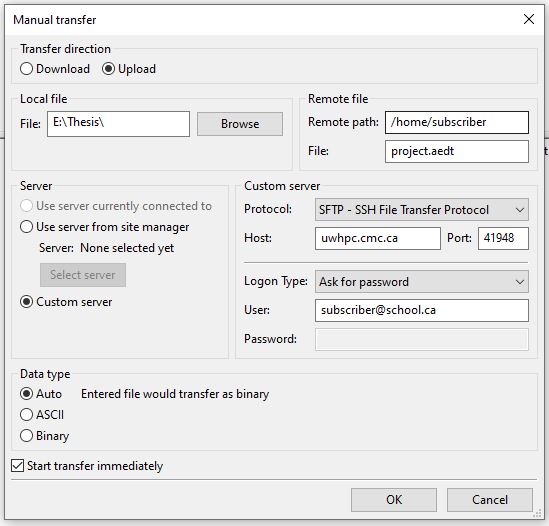Image resolution: width=549 pixels, height=526 pixels.
Task: Expand the Logon Type dropdown
Action: pyautogui.click(x=422, y=282)
